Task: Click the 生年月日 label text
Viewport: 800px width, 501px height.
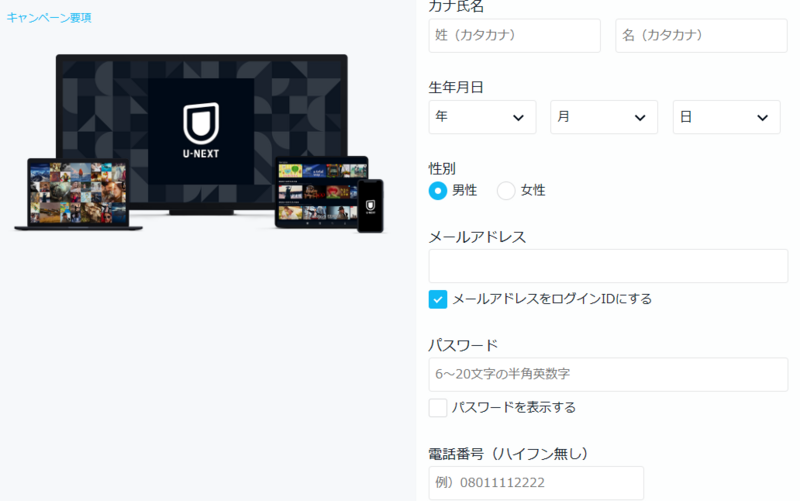Action: tap(456, 87)
